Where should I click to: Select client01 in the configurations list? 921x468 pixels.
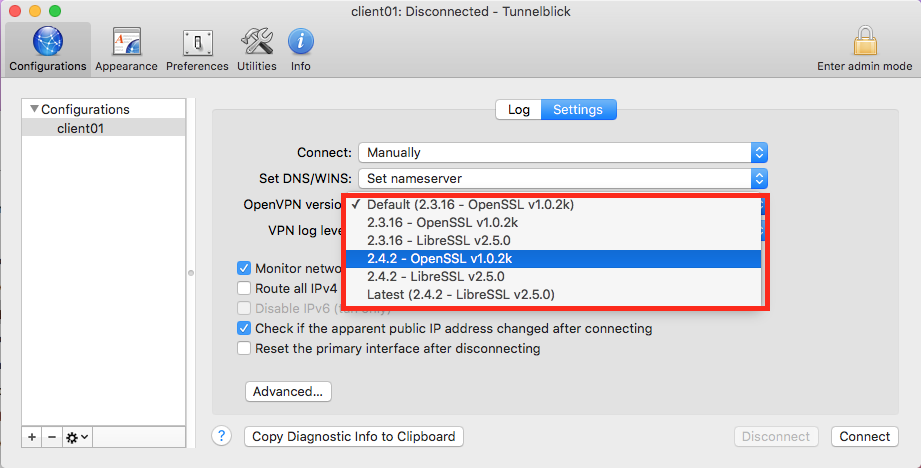click(x=80, y=128)
